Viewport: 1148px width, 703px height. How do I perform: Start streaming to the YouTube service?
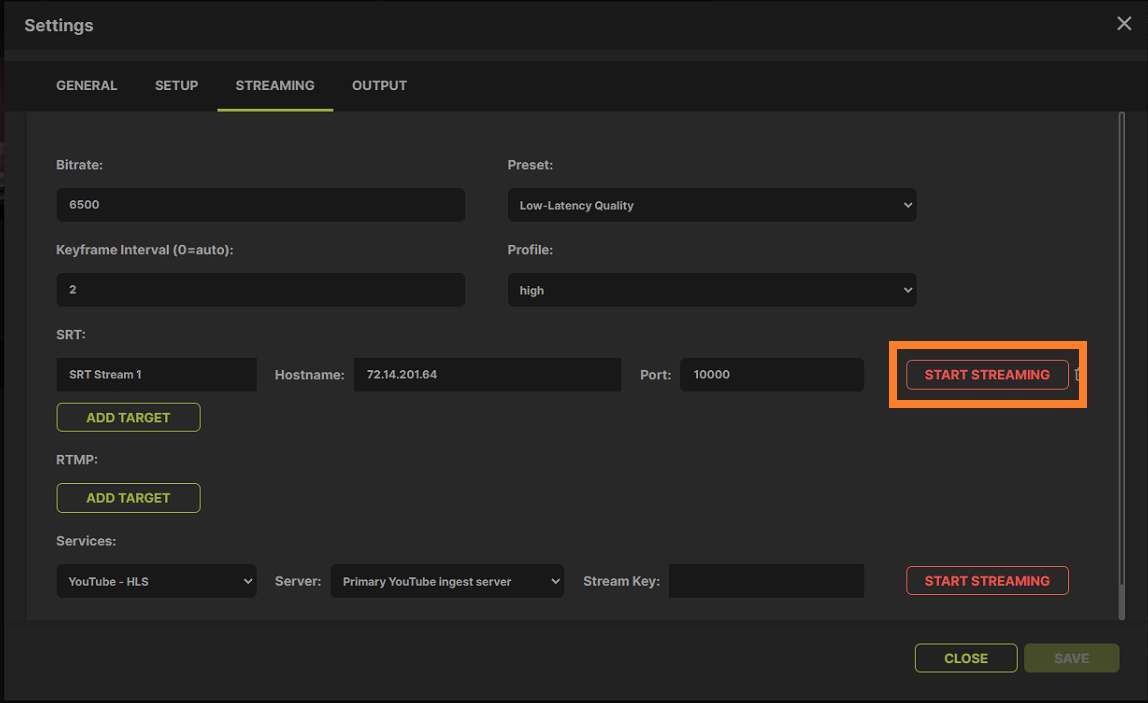coord(987,581)
